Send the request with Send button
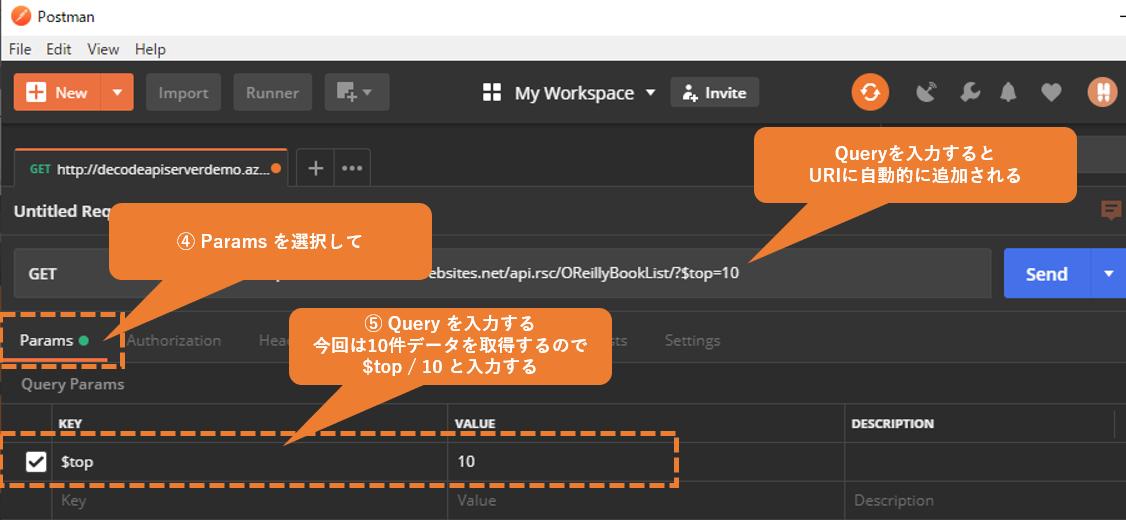 [1047, 274]
